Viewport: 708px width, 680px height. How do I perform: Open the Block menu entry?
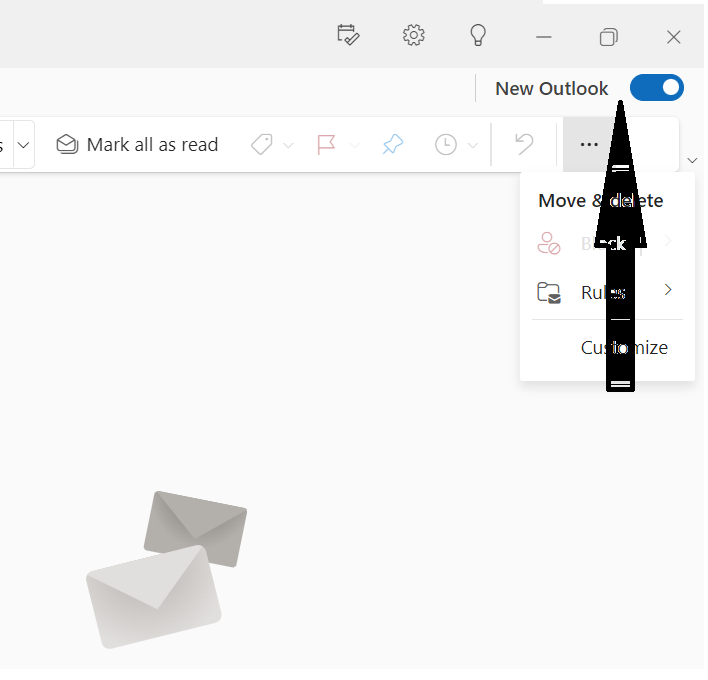[x=607, y=243]
